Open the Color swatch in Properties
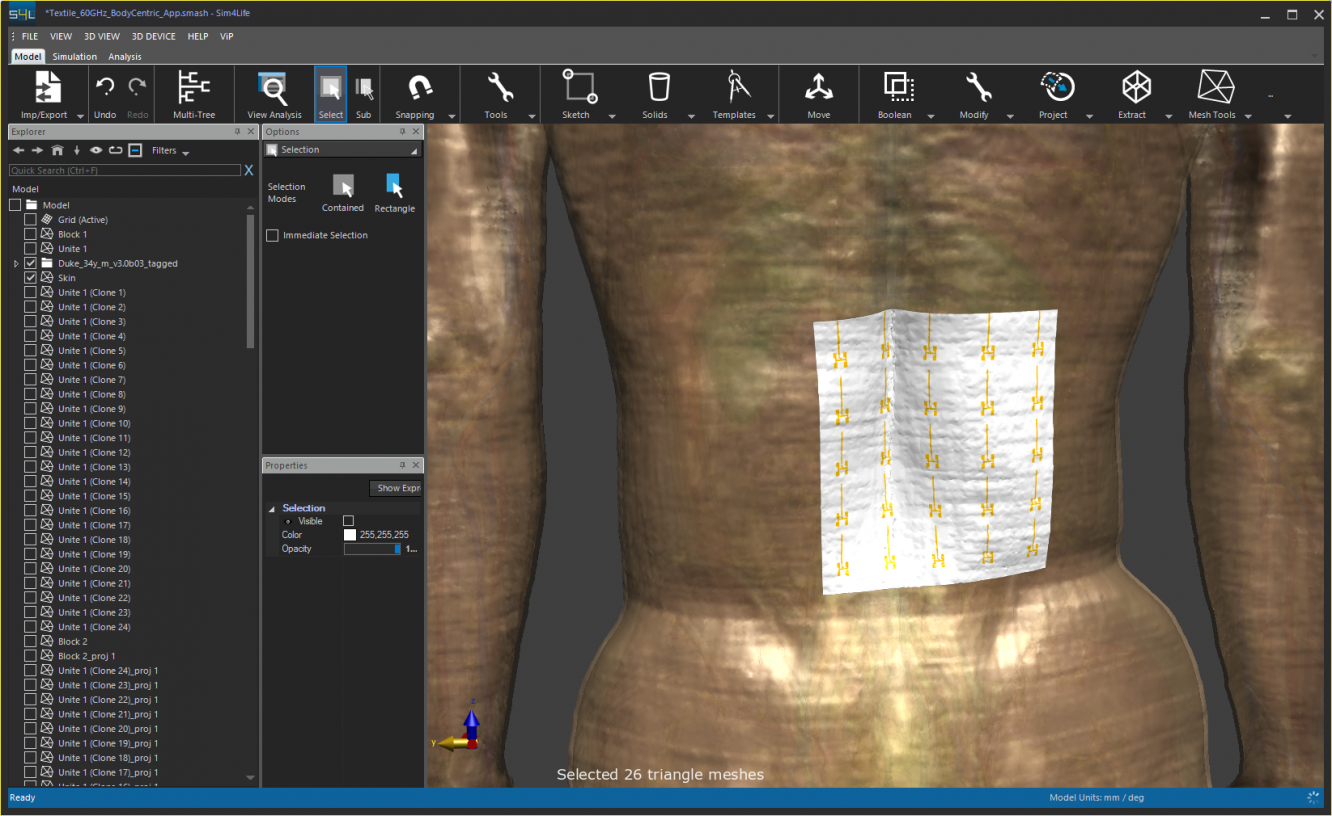Image resolution: width=1332 pixels, height=816 pixels. 350,534
